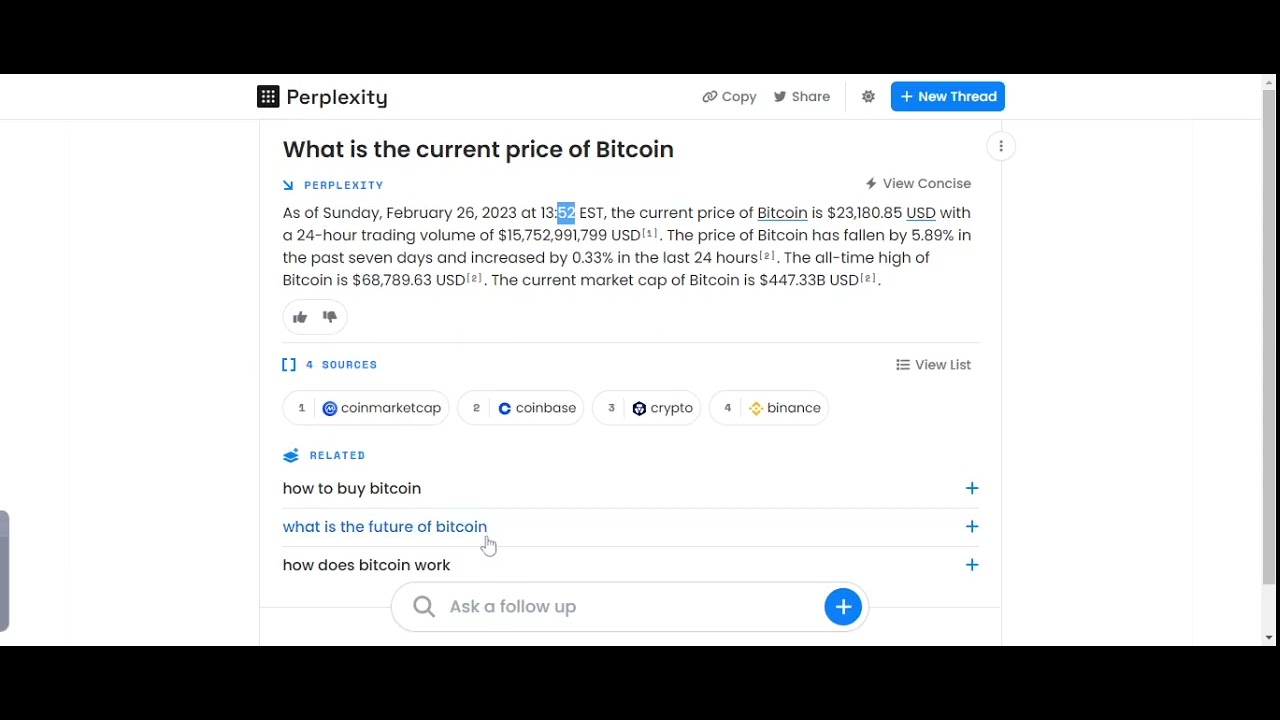Click the blue plus submit button
The image size is (1280, 720).
843,607
